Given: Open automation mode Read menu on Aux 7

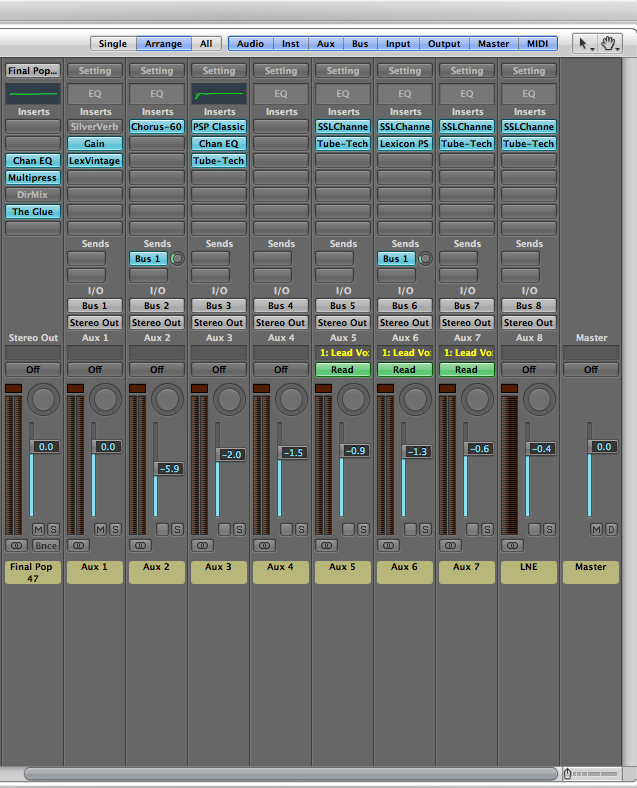Looking at the screenshot, I should (x=467, y=370).
